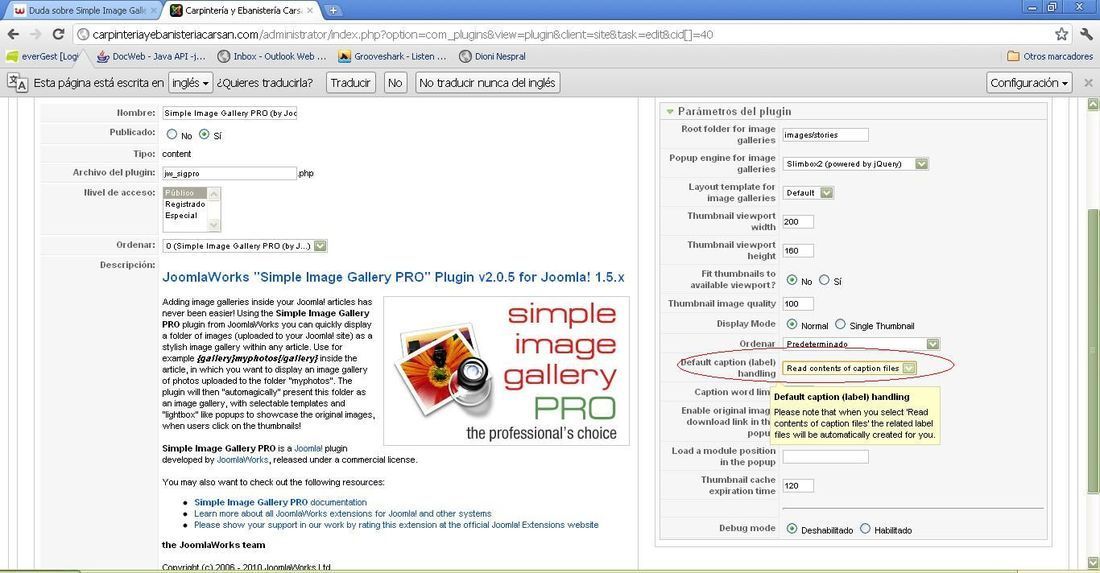Select Single Thumbnail display mode

point(840,324)
